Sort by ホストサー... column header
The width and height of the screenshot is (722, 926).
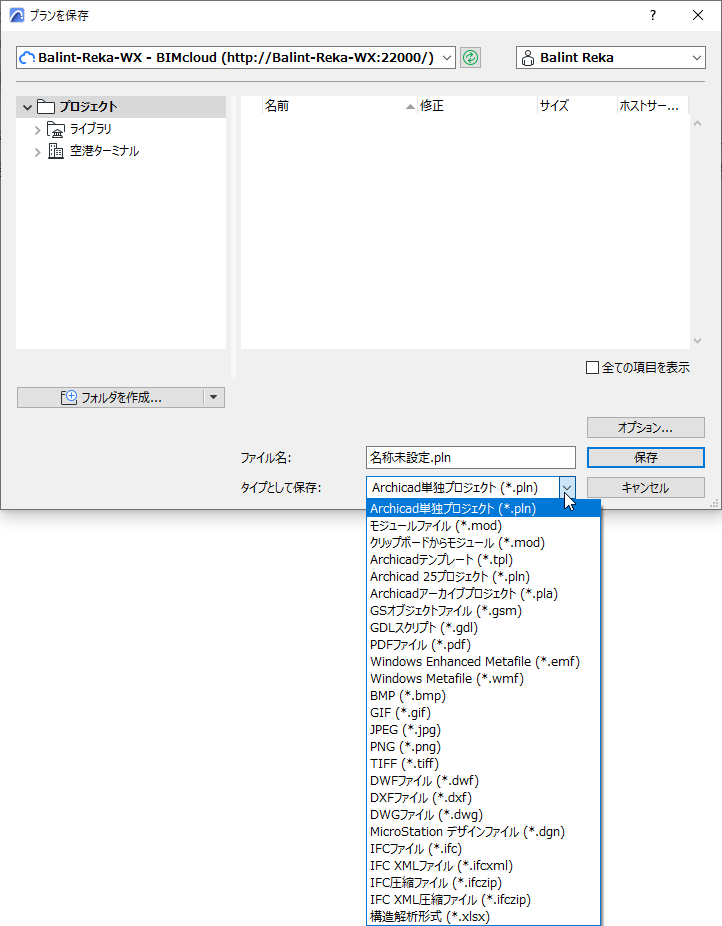click(652, 106)
